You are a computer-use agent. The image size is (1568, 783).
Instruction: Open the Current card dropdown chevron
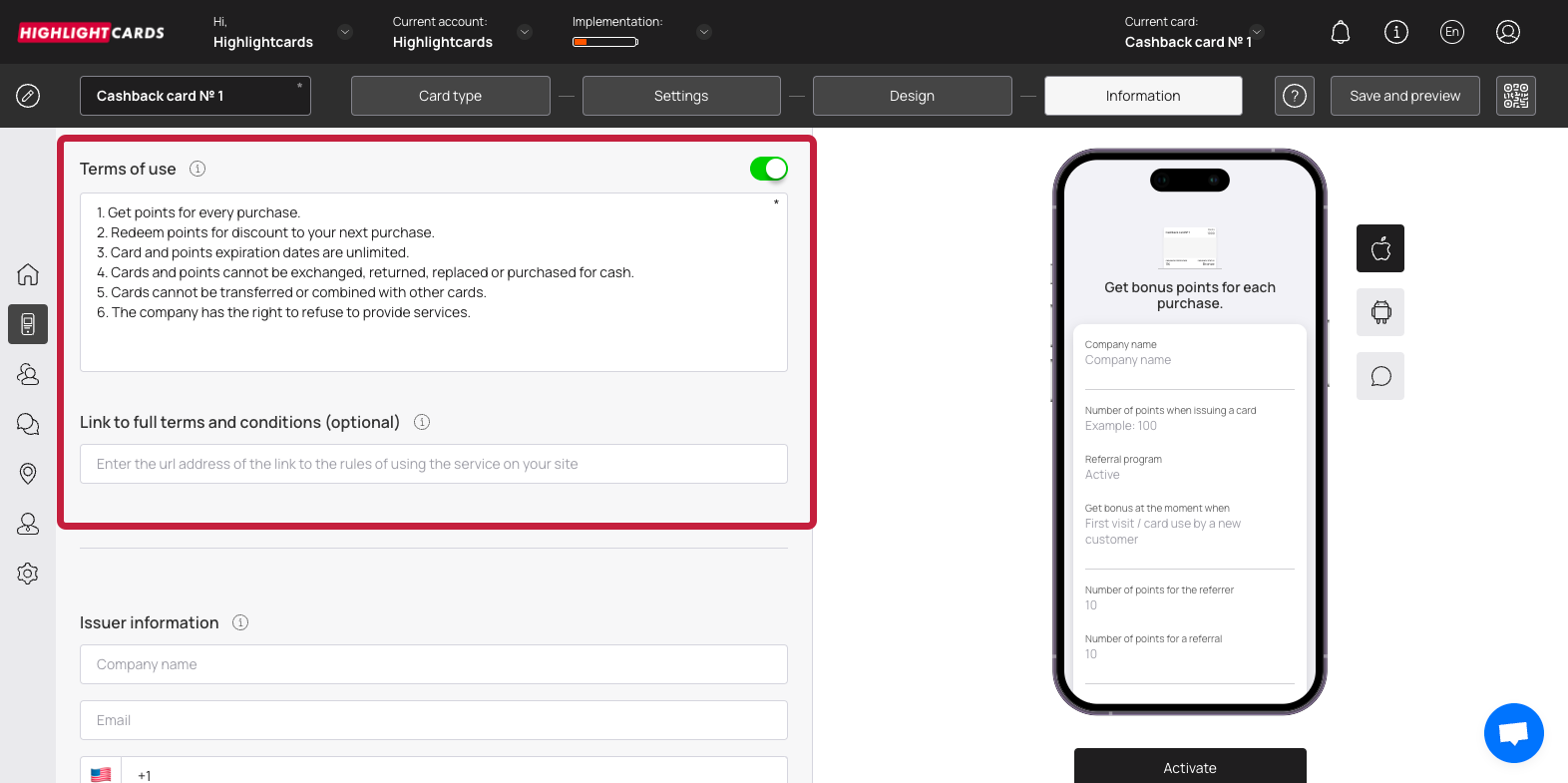(1257, 32)
